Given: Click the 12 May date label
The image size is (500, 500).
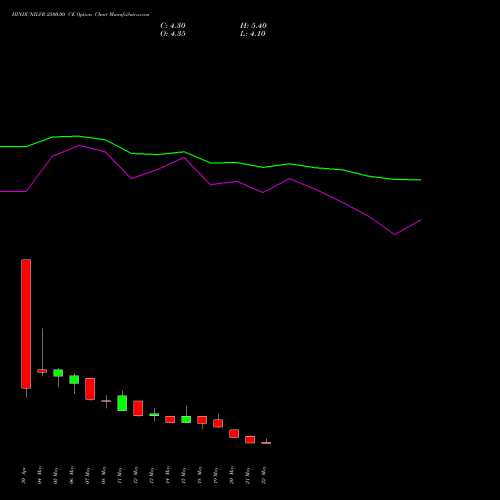Looking at the screenshot, I should click(136, 475).
